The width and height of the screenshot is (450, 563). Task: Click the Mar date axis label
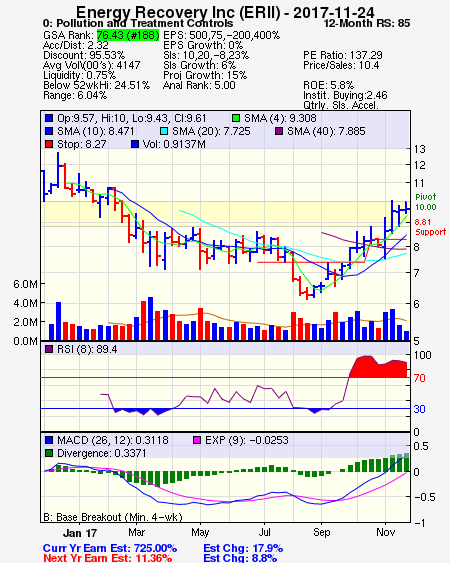(x=137, y=532)
